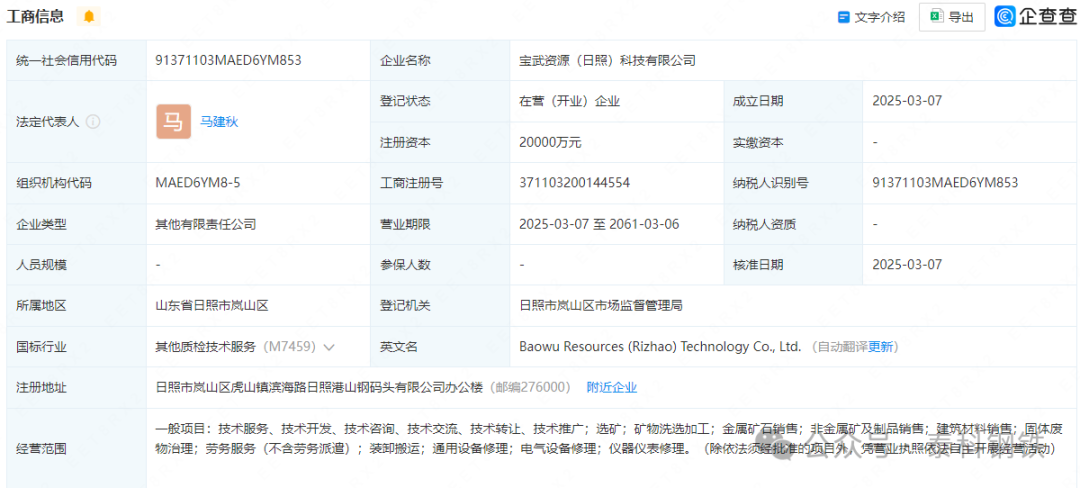Select English name Baowu Resources (Rizhao) Technology Co., Ltd.
This screenshot has width=1080, height=488.
pos(661,347)
